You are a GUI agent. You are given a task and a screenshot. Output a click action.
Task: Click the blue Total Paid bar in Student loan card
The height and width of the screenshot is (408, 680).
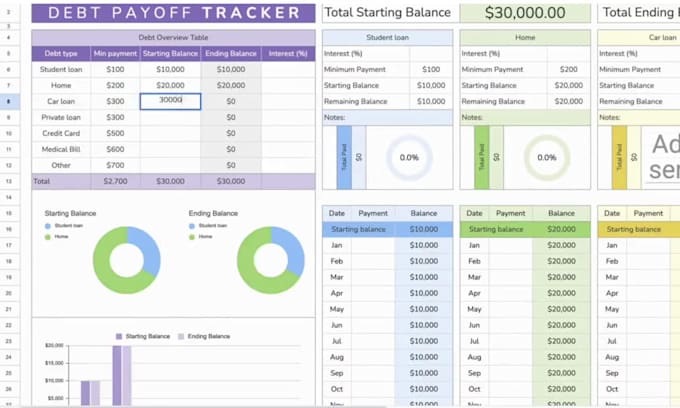click(x=344, y=158)
